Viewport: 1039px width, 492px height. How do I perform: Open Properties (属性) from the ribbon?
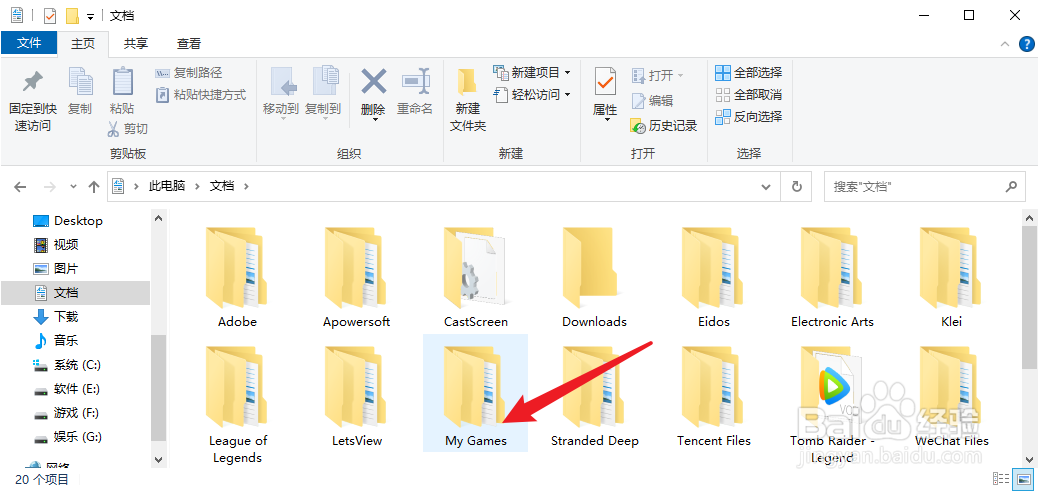point(605,93)
